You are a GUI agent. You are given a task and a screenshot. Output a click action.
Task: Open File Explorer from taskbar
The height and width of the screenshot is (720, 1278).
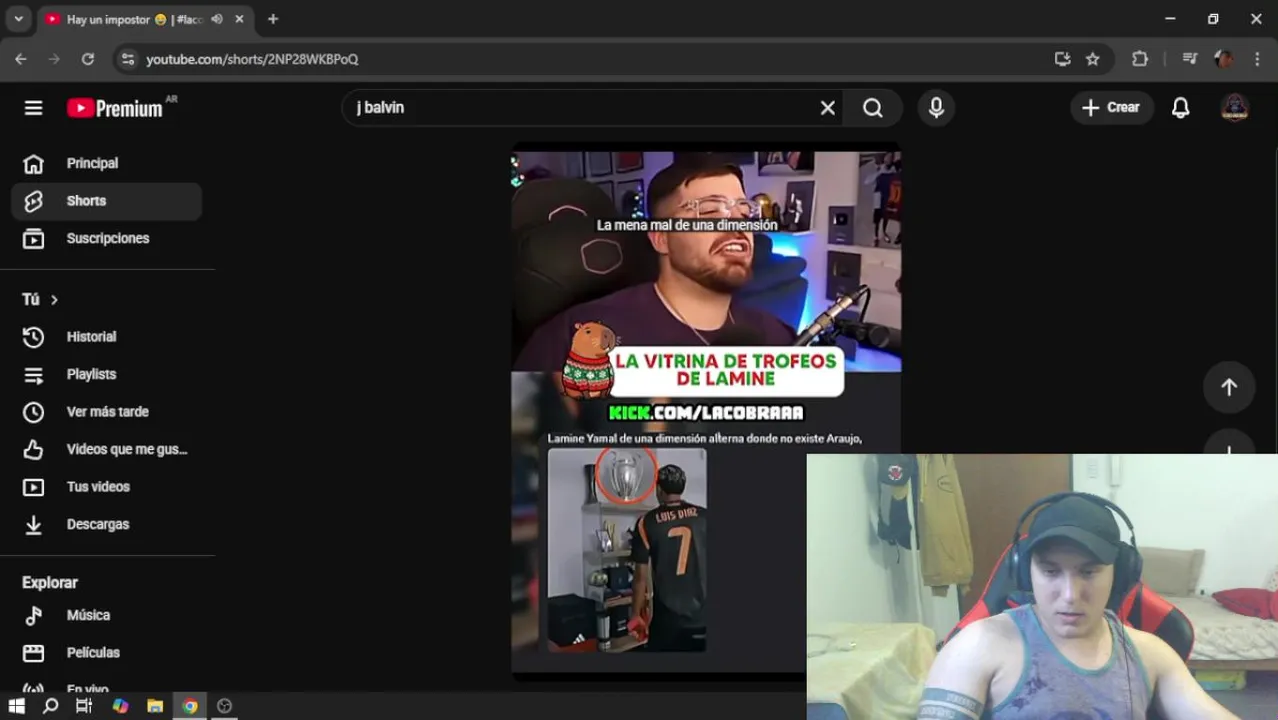pyautogui.click(x=155, y=706)
